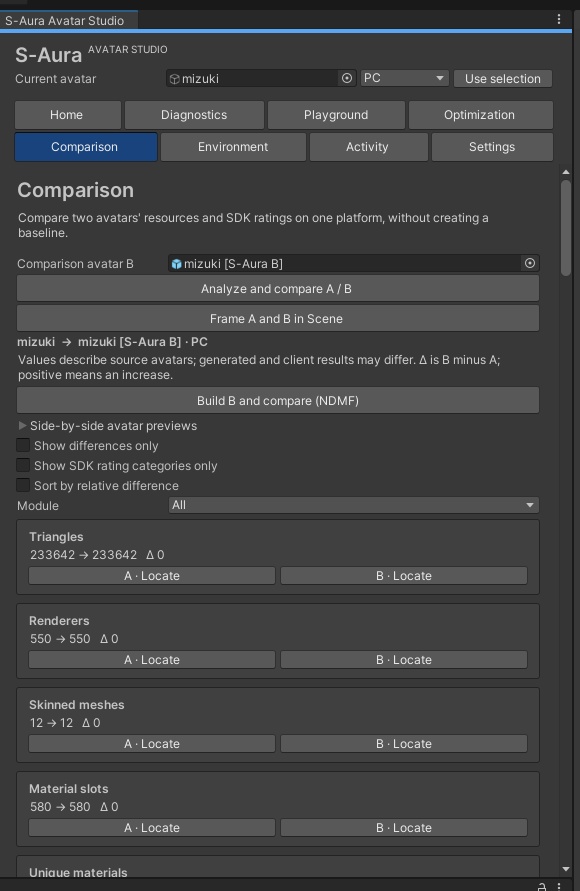Locate avatar B Triangles
Image resolution: width=580 pixels, height=891 pixels.
point(404,576)
